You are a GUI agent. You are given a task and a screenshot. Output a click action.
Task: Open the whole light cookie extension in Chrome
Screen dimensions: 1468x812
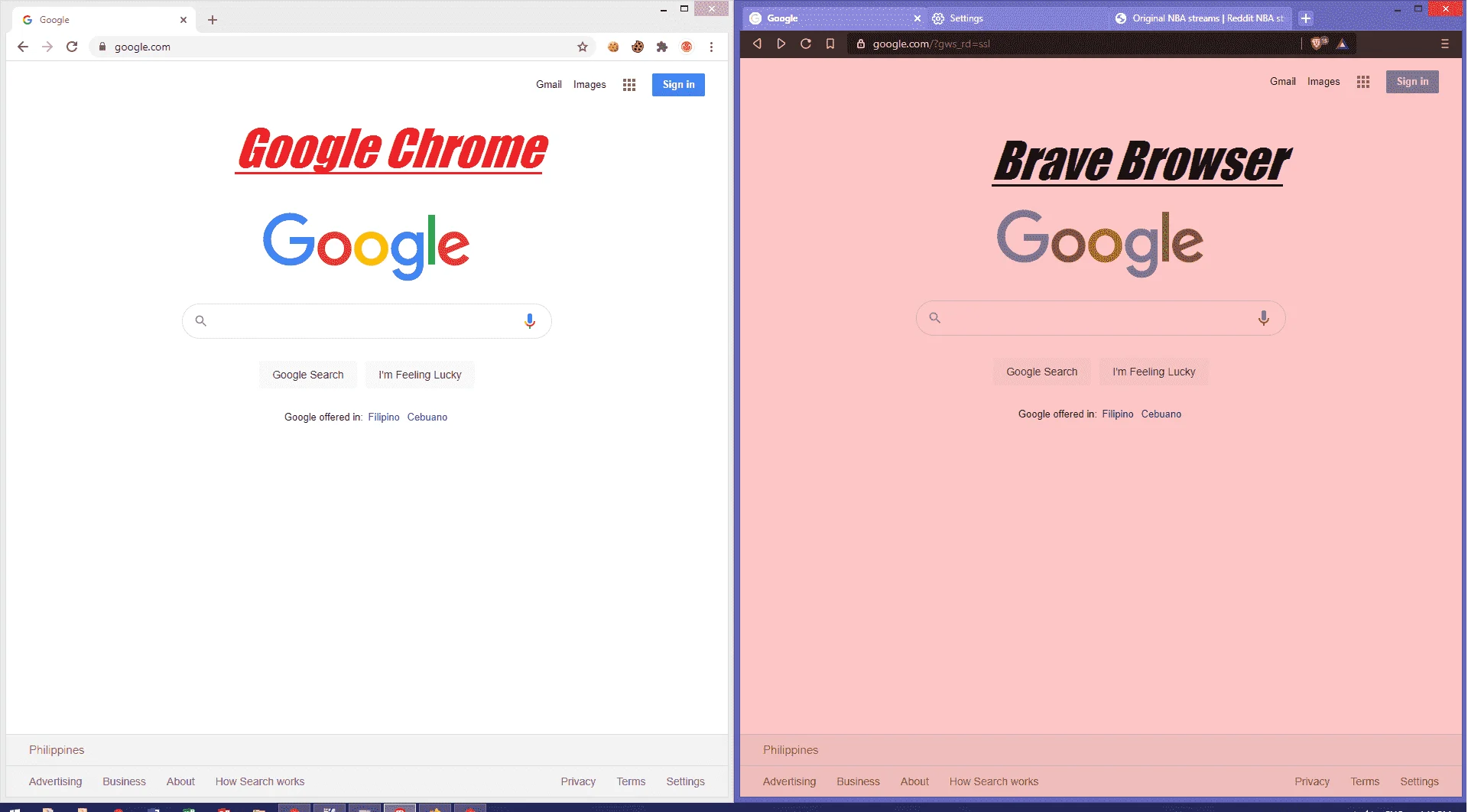pos(613,47)
